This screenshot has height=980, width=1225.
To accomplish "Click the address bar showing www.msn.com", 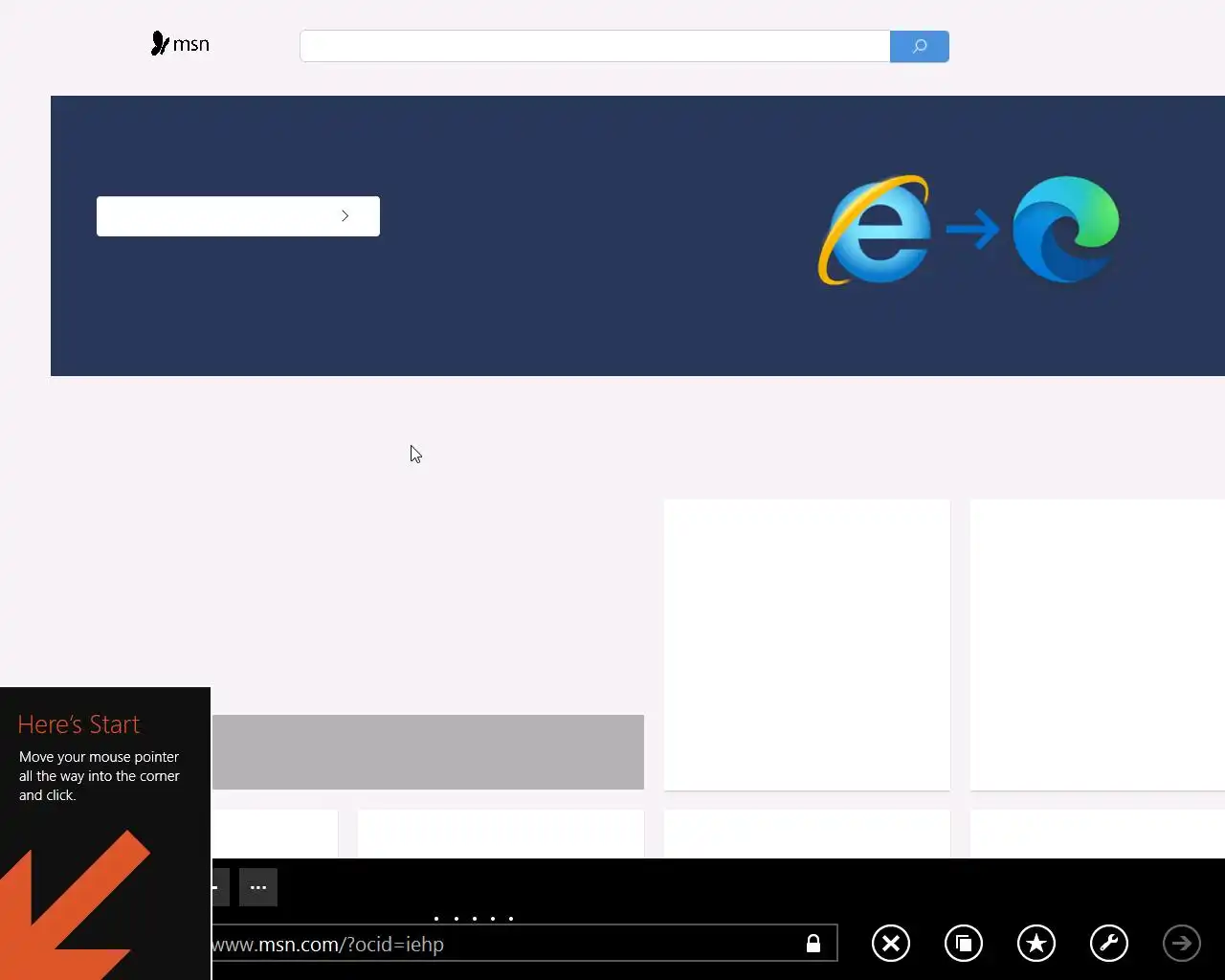I will (524, 944).
